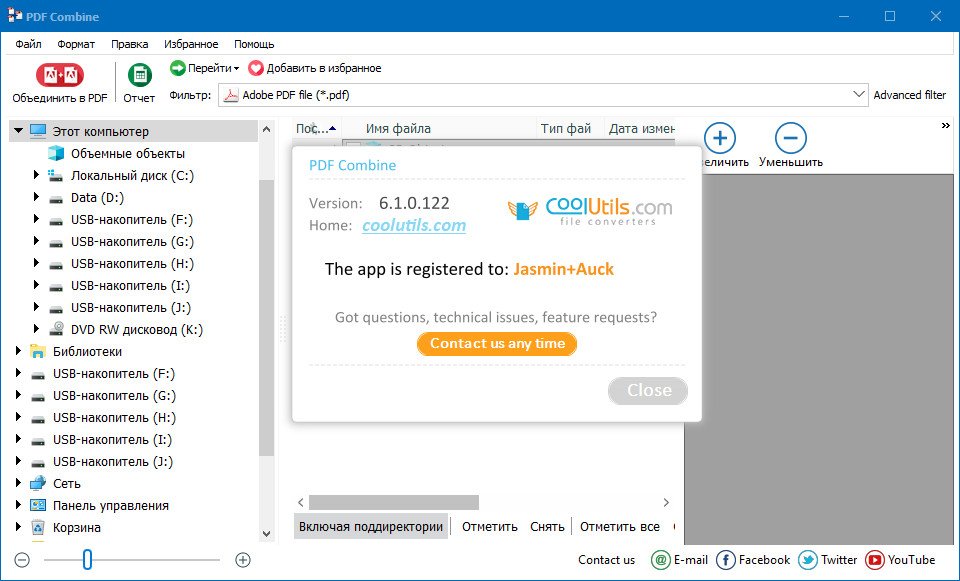Open the Отчет report icon
Screen dimensions: 960x581
tap(140, 75)
